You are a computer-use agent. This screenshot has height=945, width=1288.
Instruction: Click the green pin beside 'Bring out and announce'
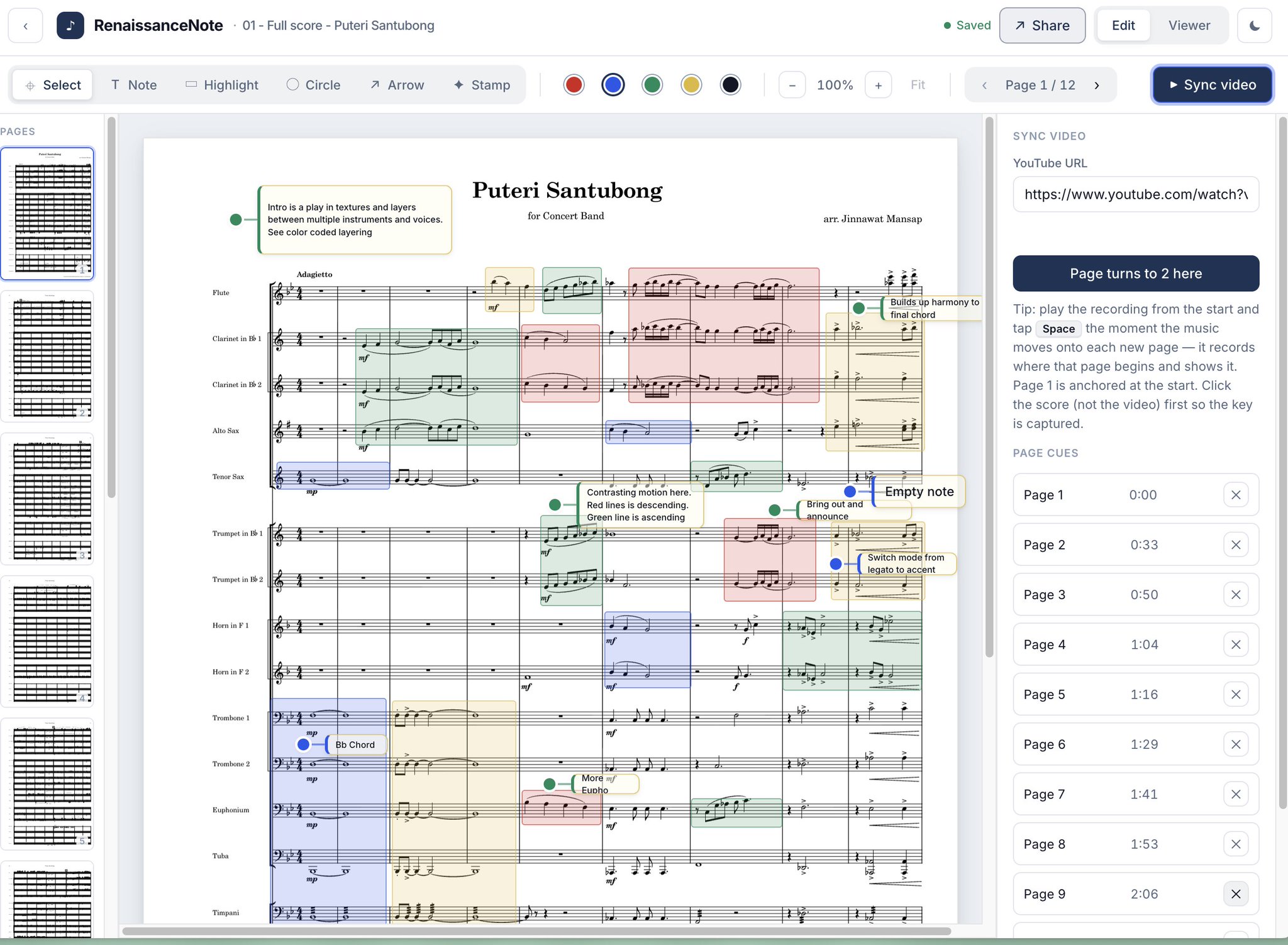click(x=775, y=510)
